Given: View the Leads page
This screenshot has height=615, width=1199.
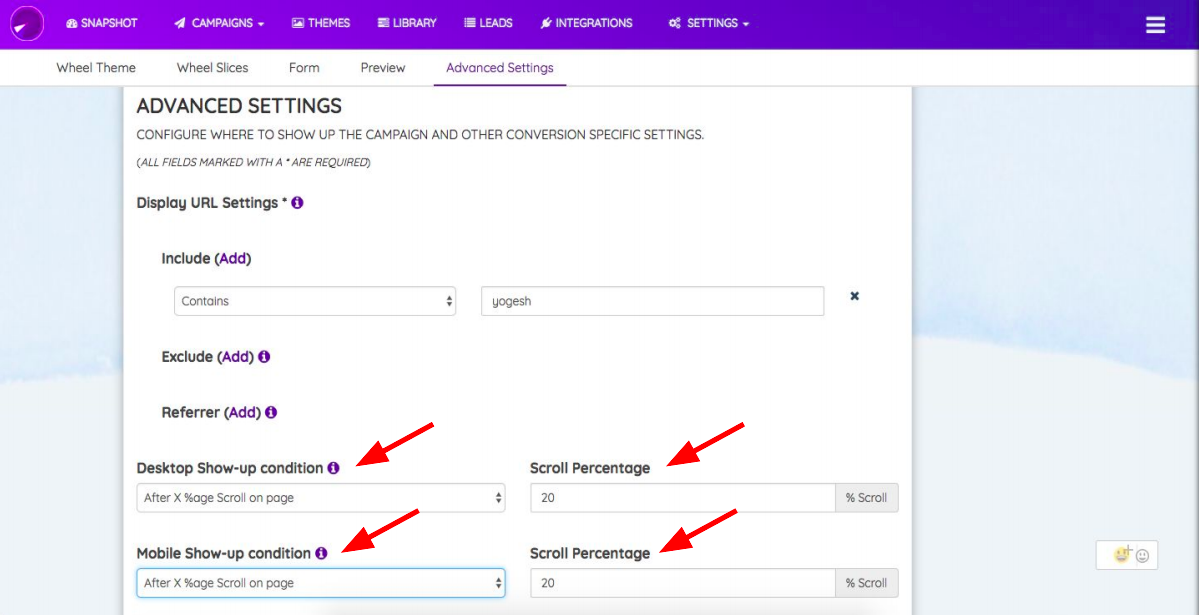Looking at the screenshot, I should tap(488, 23).
